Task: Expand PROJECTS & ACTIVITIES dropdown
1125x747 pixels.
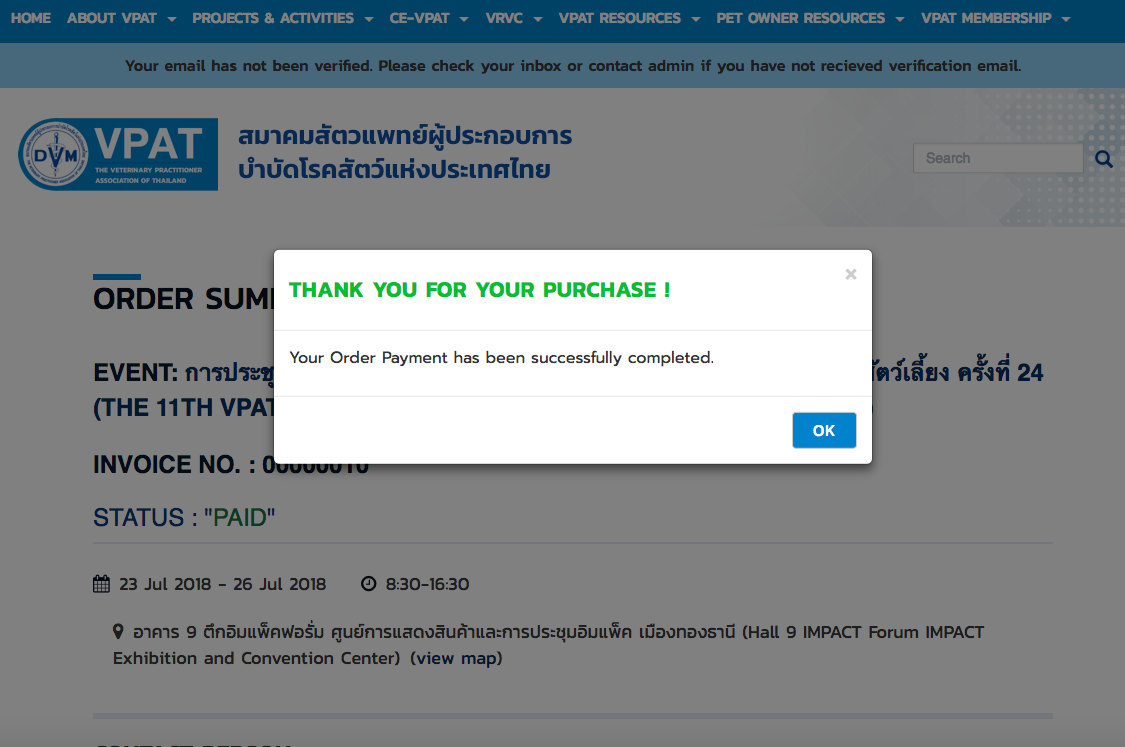Action: click(x=283, y=18)
